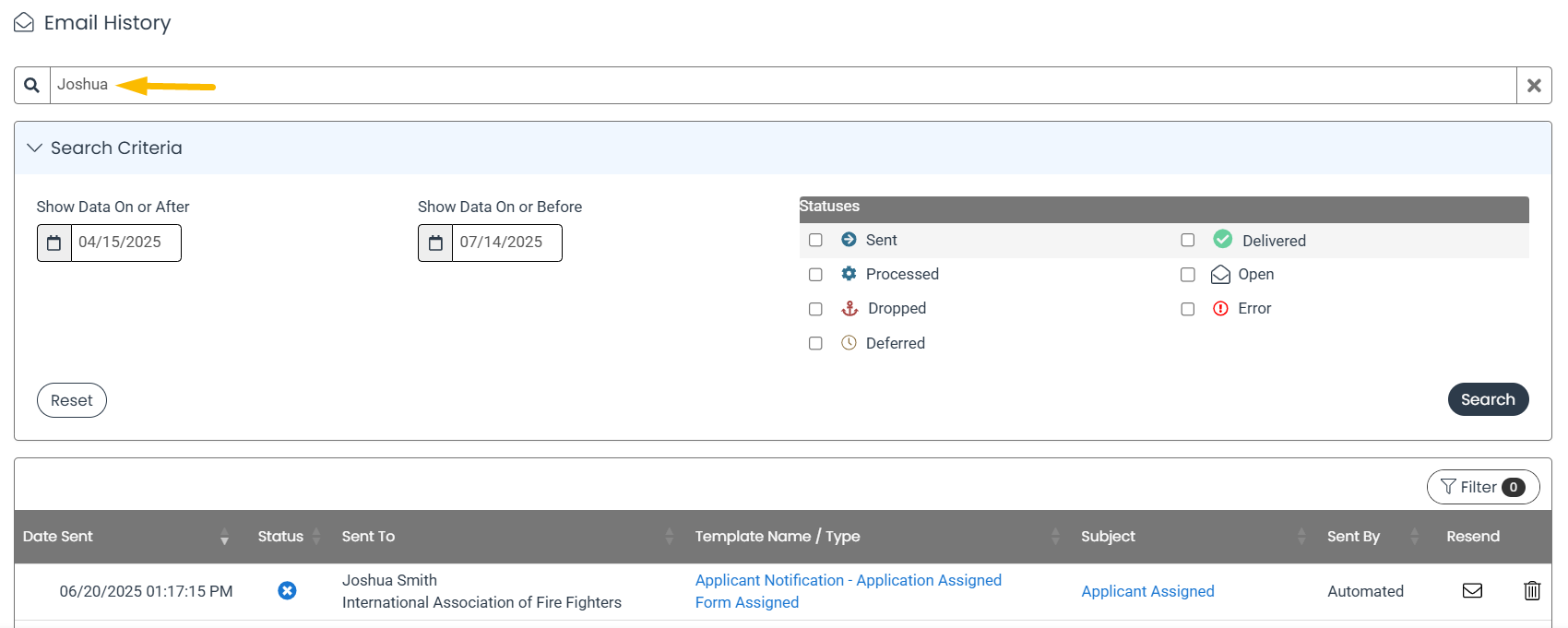
Task: Click the blue X status icon for Joshua Smith
Action: coord(287,590)
